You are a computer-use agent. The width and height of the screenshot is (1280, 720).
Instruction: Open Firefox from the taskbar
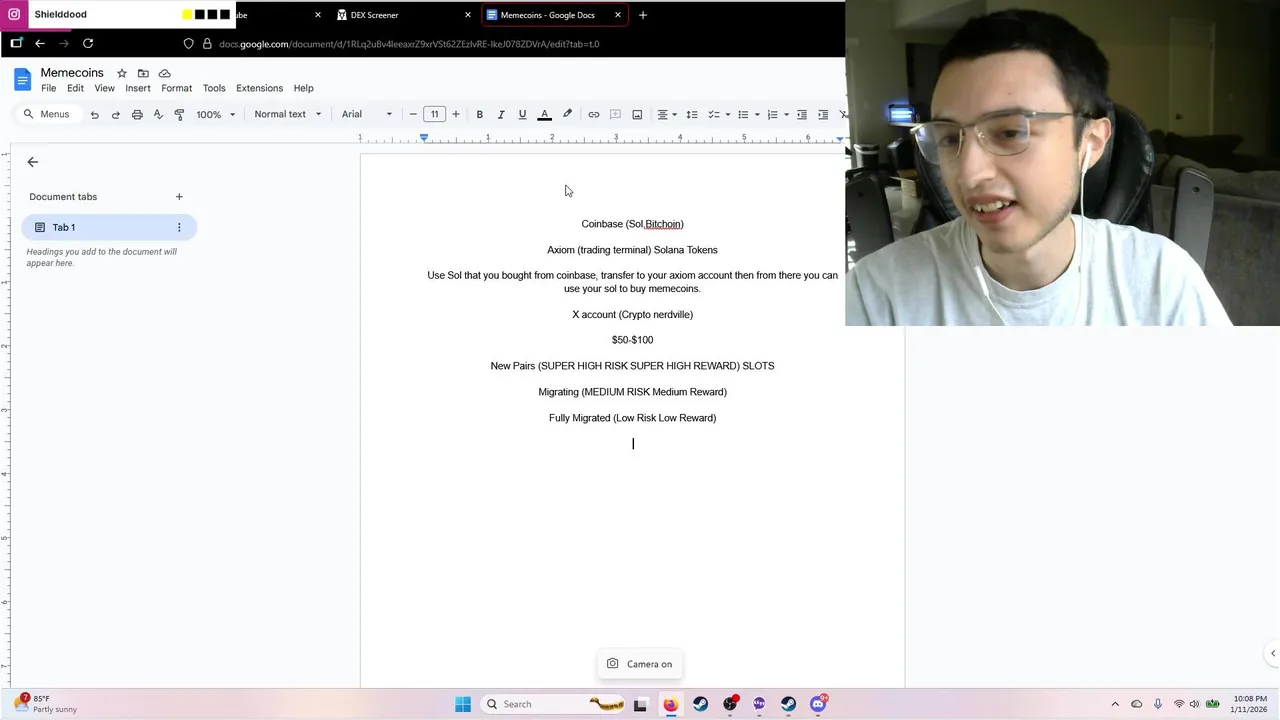[670, 704]
